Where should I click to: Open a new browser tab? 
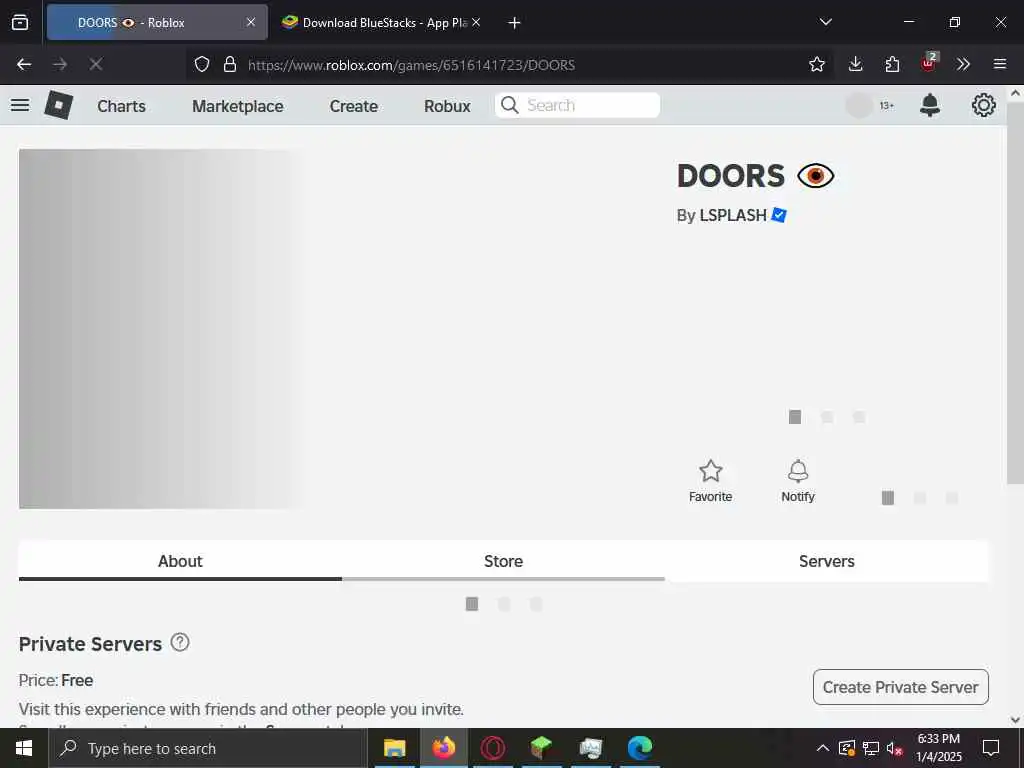514,23
